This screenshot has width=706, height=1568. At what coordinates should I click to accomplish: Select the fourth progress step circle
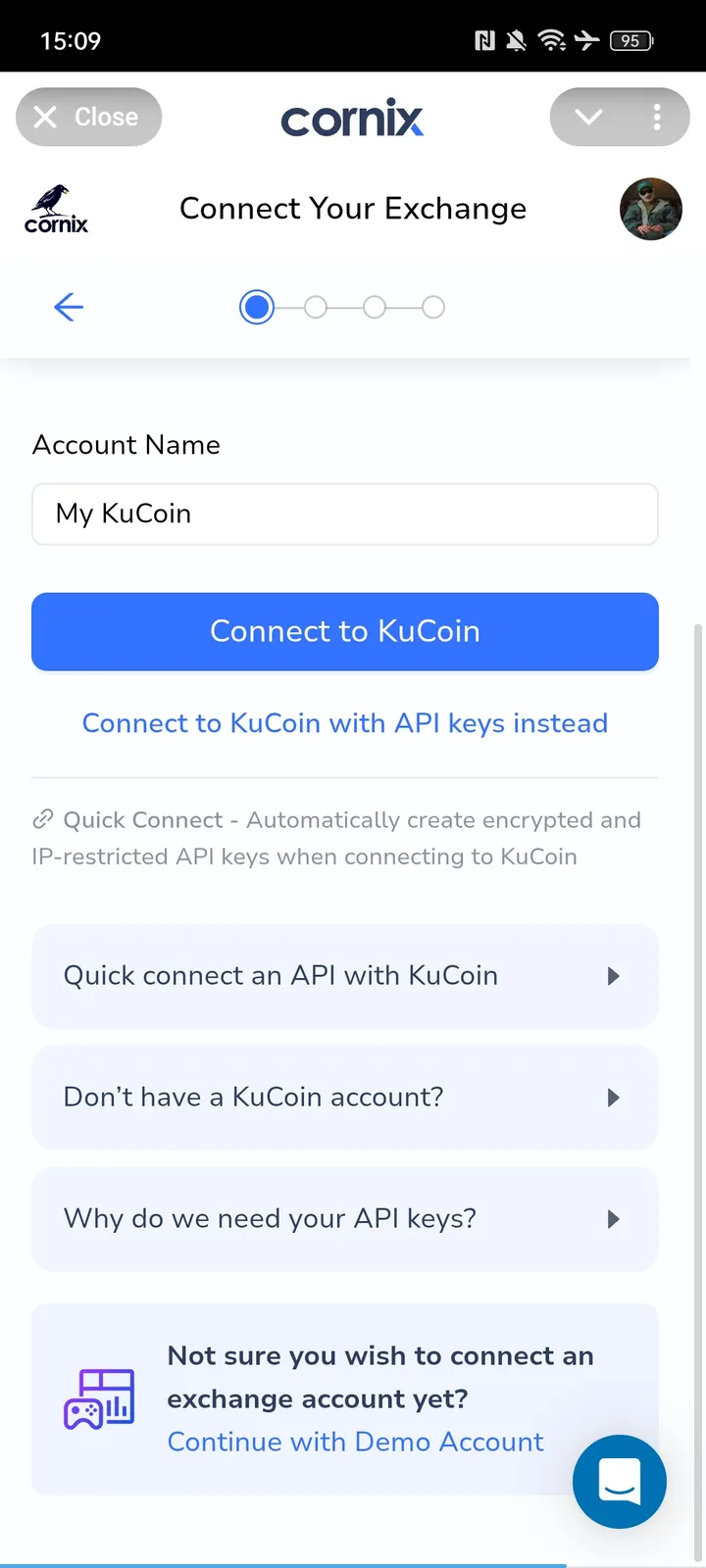[433, 308]
